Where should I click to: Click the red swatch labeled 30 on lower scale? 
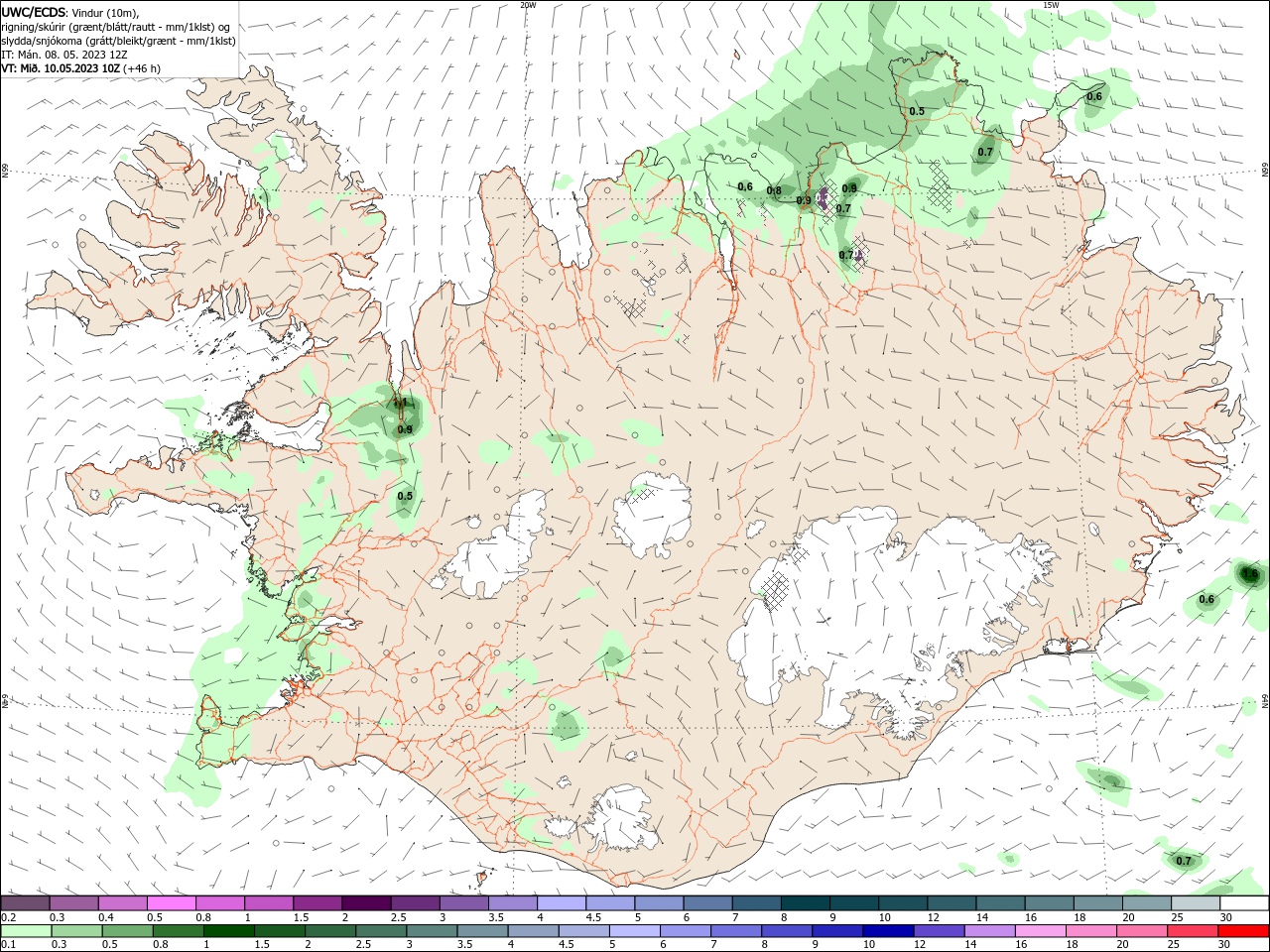(x=1244, y=931)
